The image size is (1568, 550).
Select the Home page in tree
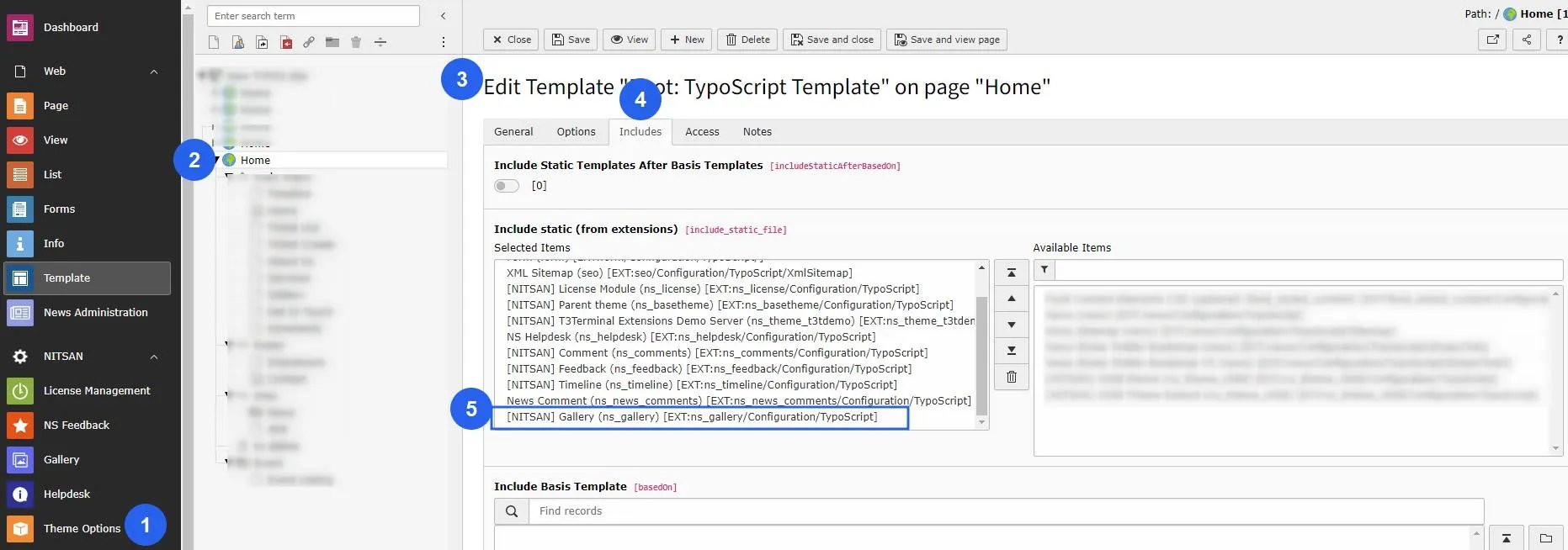tap(255, 160)
